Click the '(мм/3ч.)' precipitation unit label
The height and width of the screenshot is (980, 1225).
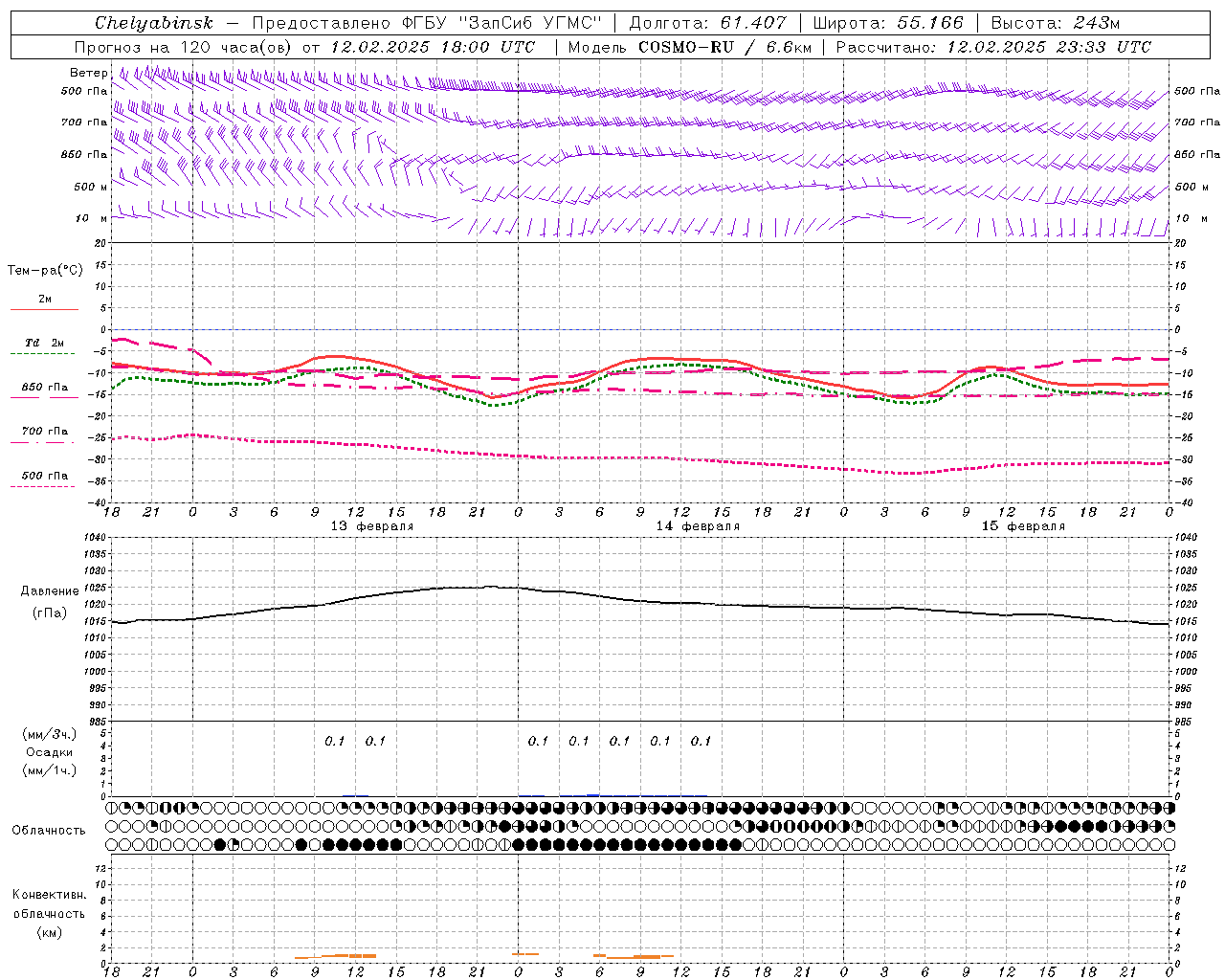pyautogui.click(x=50, y=734)
